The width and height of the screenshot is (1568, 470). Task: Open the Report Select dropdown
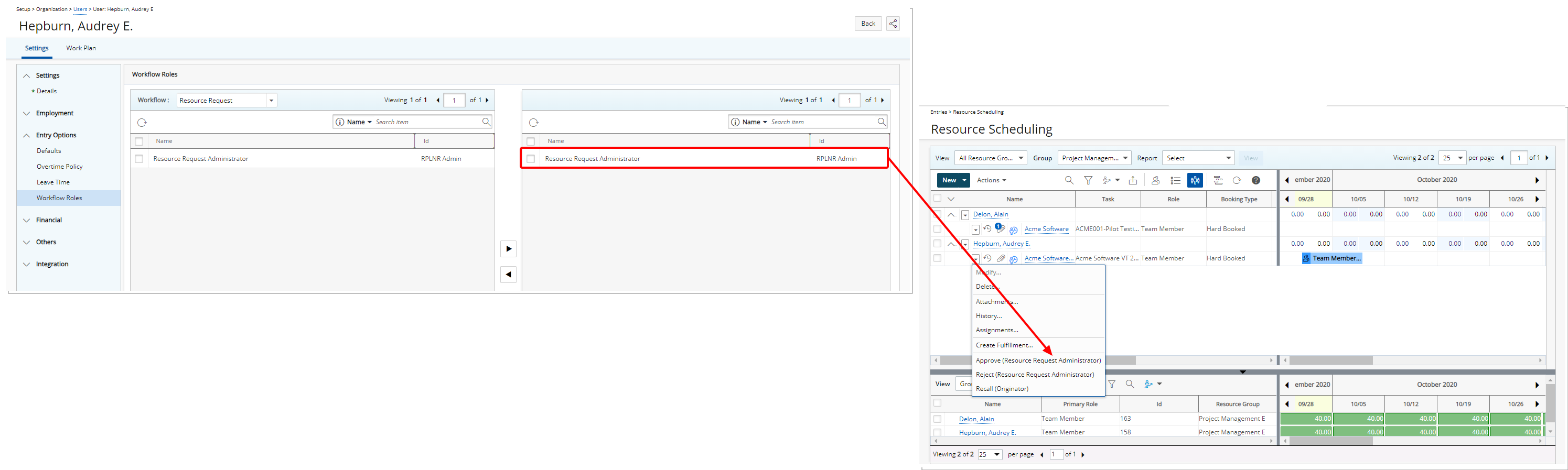[1198, 158]
